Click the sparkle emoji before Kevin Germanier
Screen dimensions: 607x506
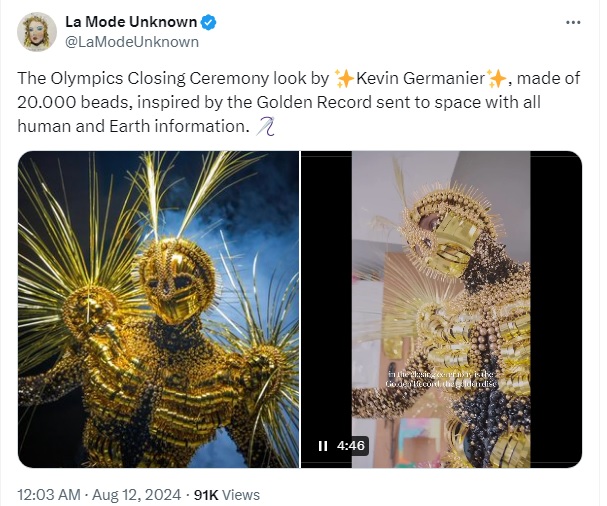pyautogui.click(x=344, y=79)
